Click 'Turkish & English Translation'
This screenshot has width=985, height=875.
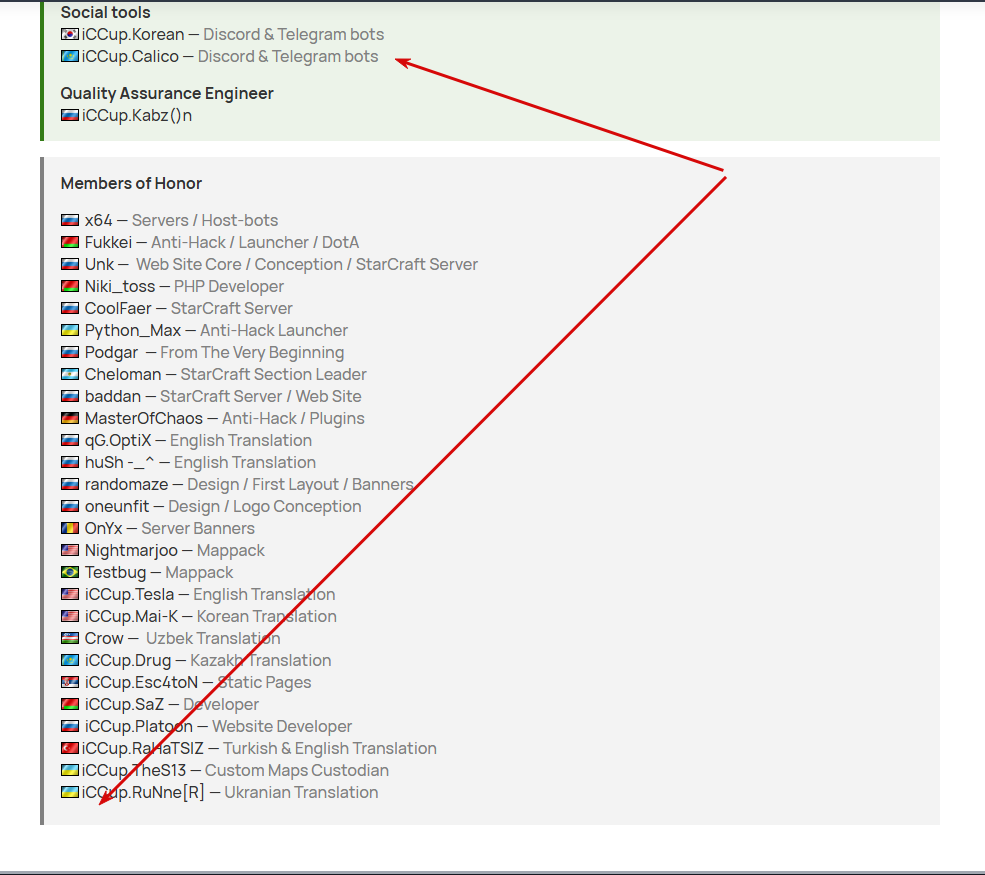click(x=330, y=747)
